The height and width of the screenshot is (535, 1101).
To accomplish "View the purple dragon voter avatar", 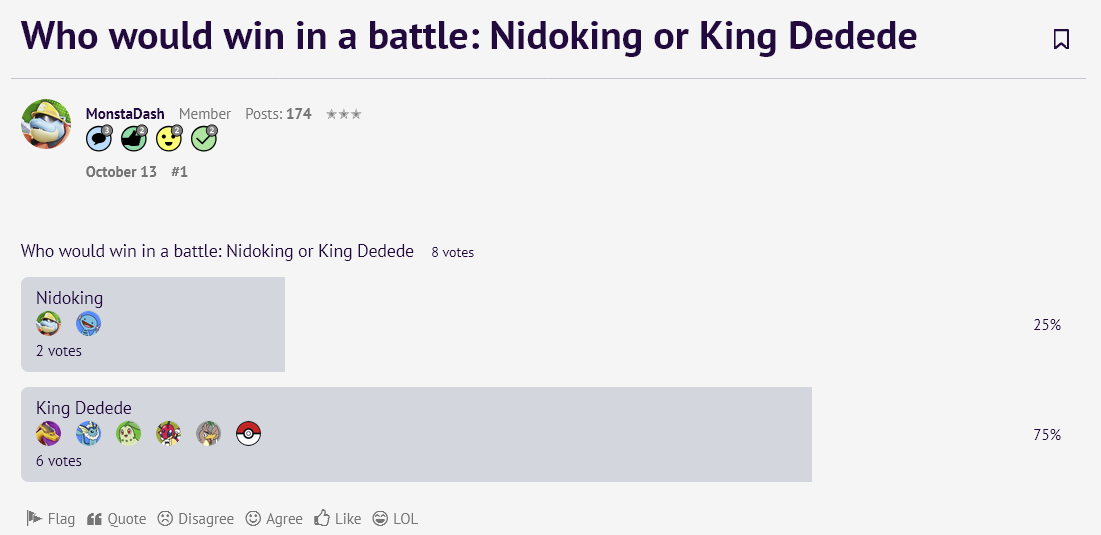I will (x=48, y=433).
